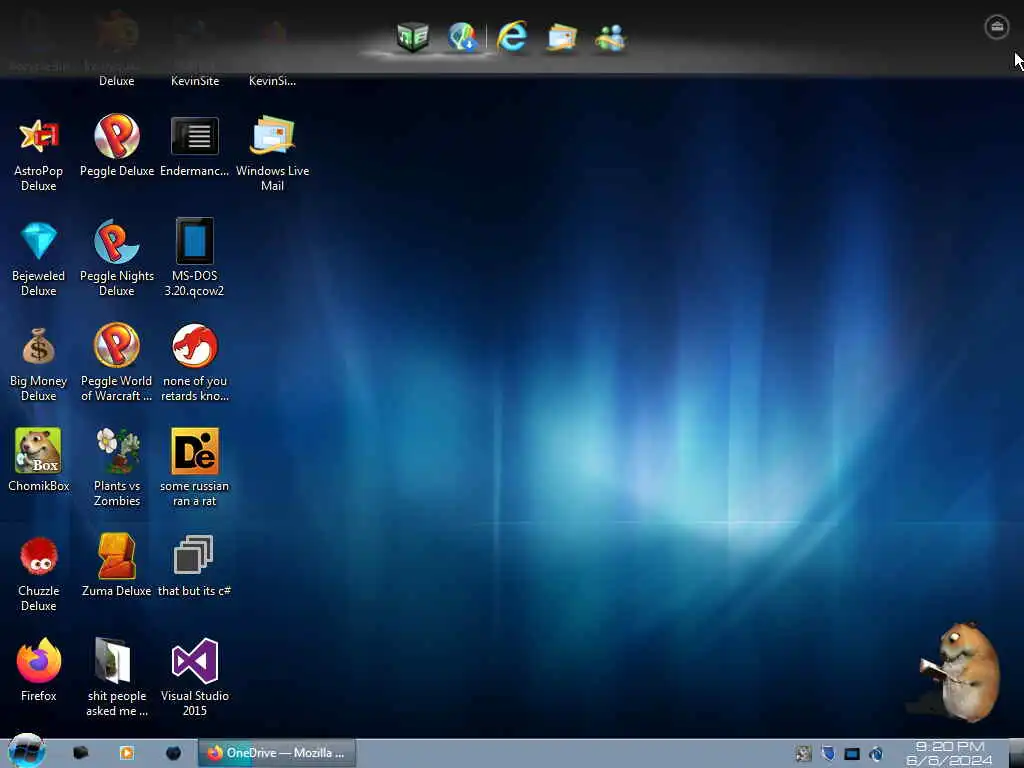Screen dimensions: 1024x768
Task: Open Internet Explorer from the top dock
Action: 512,37
